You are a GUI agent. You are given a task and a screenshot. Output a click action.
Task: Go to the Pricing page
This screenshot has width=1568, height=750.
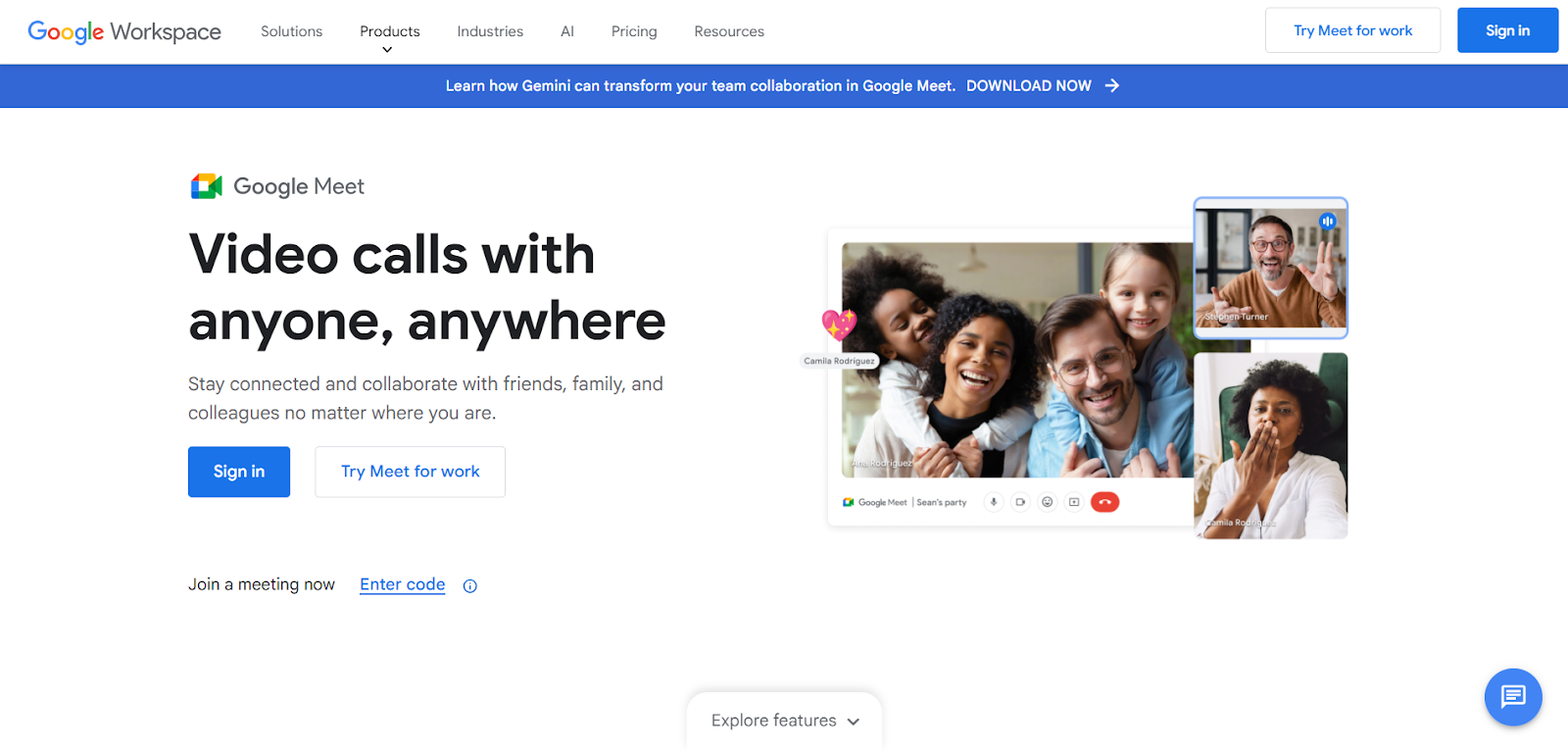tap(634, 31)
